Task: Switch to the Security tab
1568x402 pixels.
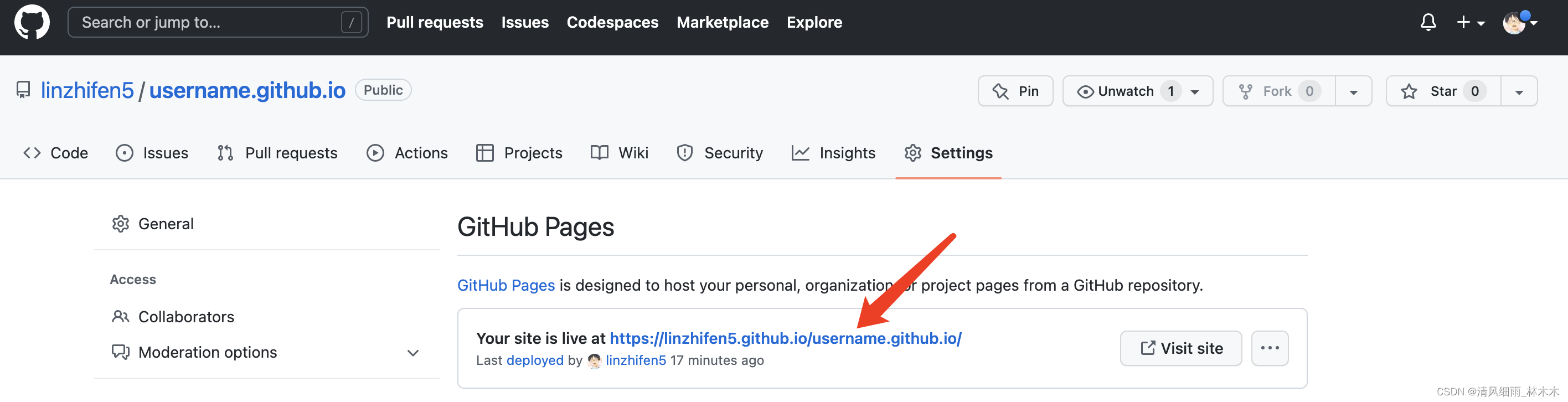Action: point(719,153)
